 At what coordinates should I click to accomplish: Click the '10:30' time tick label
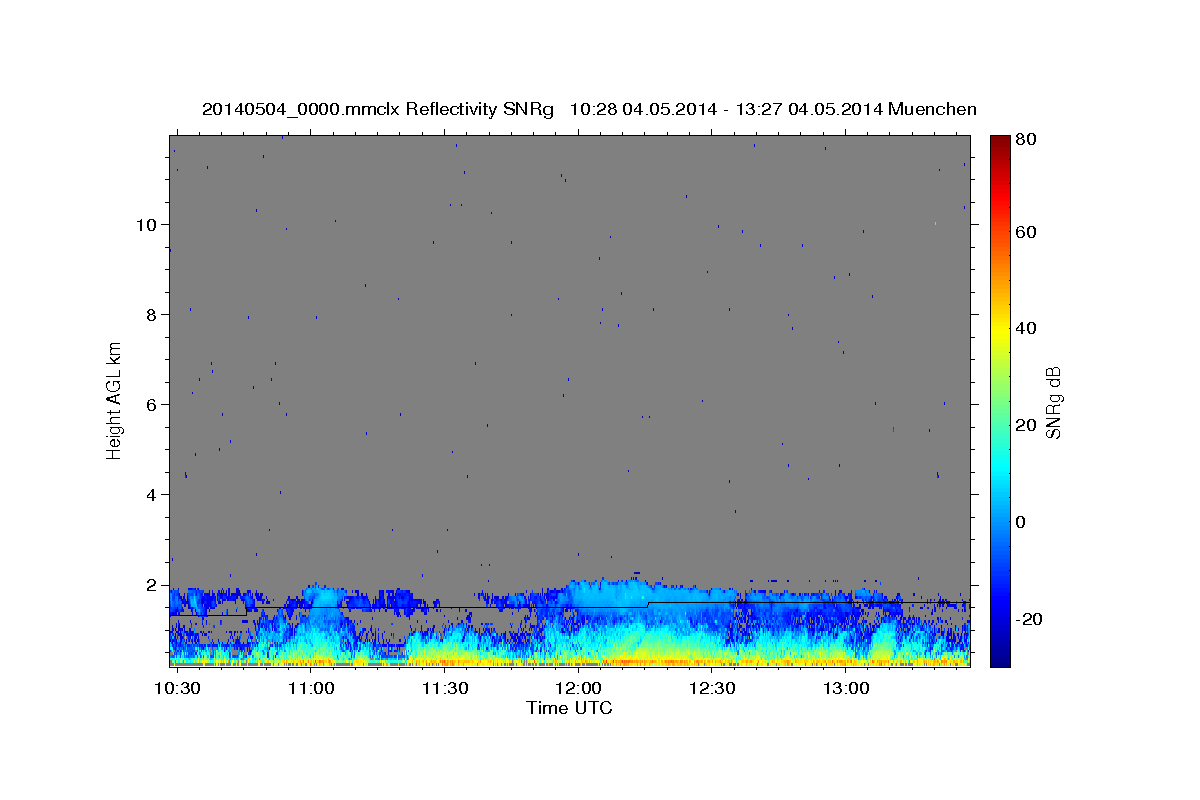pos(177,688)
